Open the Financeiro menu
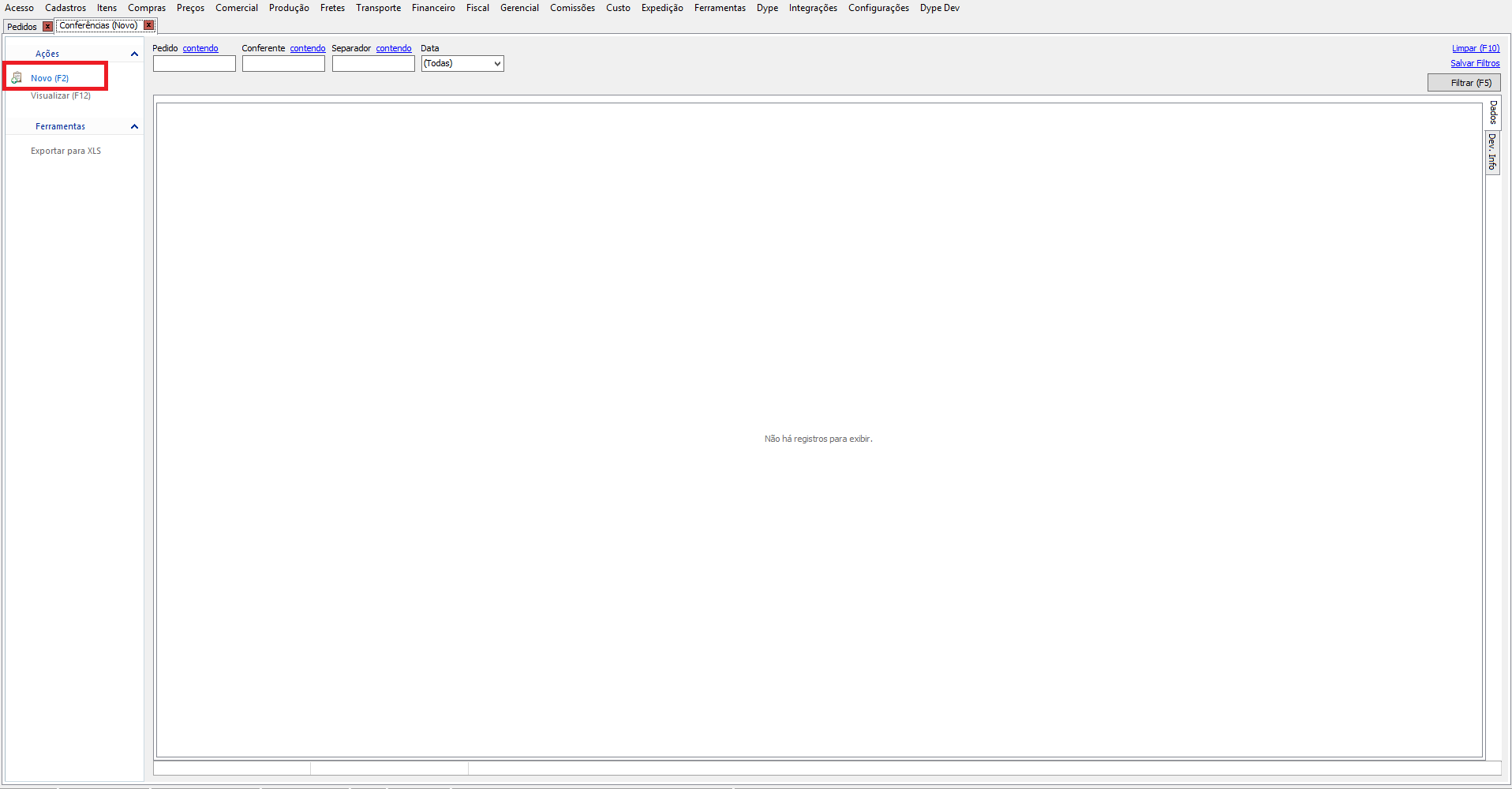This screenshot has width=1512, height=789. [x=433, y=8]
